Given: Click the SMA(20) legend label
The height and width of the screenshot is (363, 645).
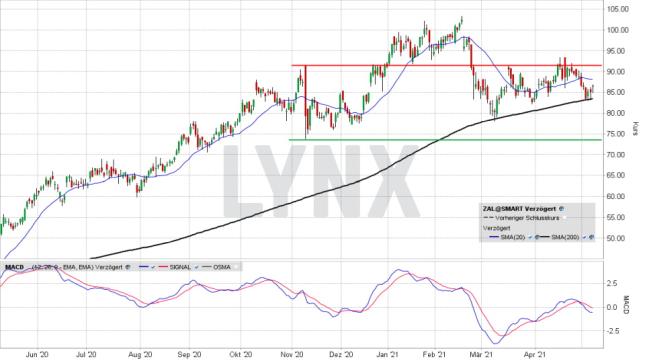Looking at the screenshot, I should [x=513, y=237].
